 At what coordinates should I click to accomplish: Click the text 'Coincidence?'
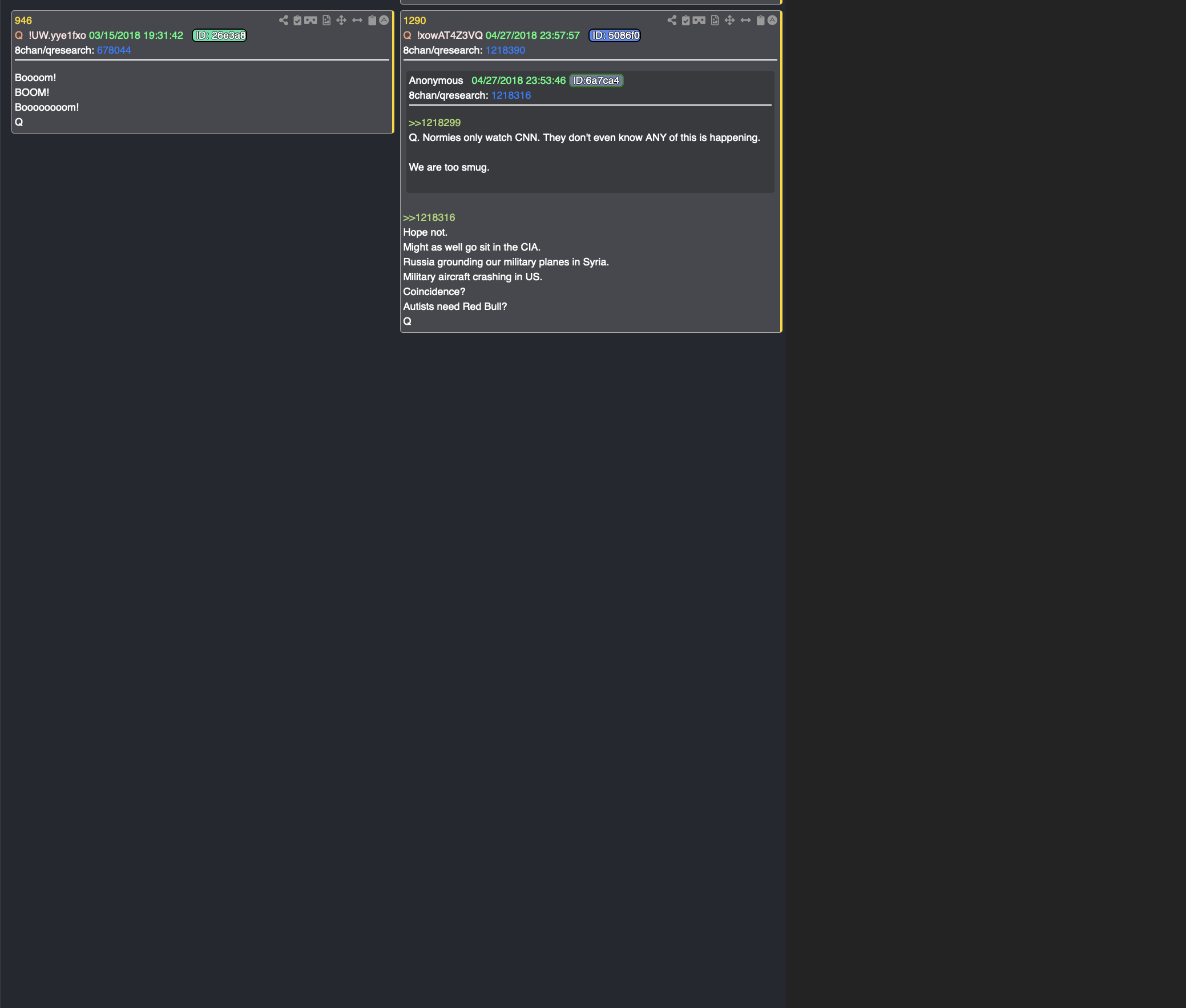pyautogui.click(x=434, y=292)
